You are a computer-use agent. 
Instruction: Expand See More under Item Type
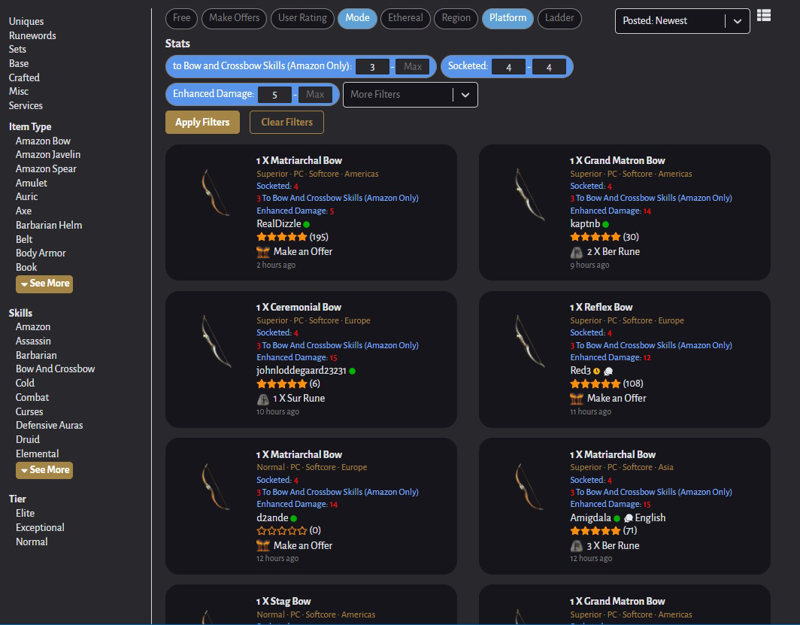(x=44, y=284)
